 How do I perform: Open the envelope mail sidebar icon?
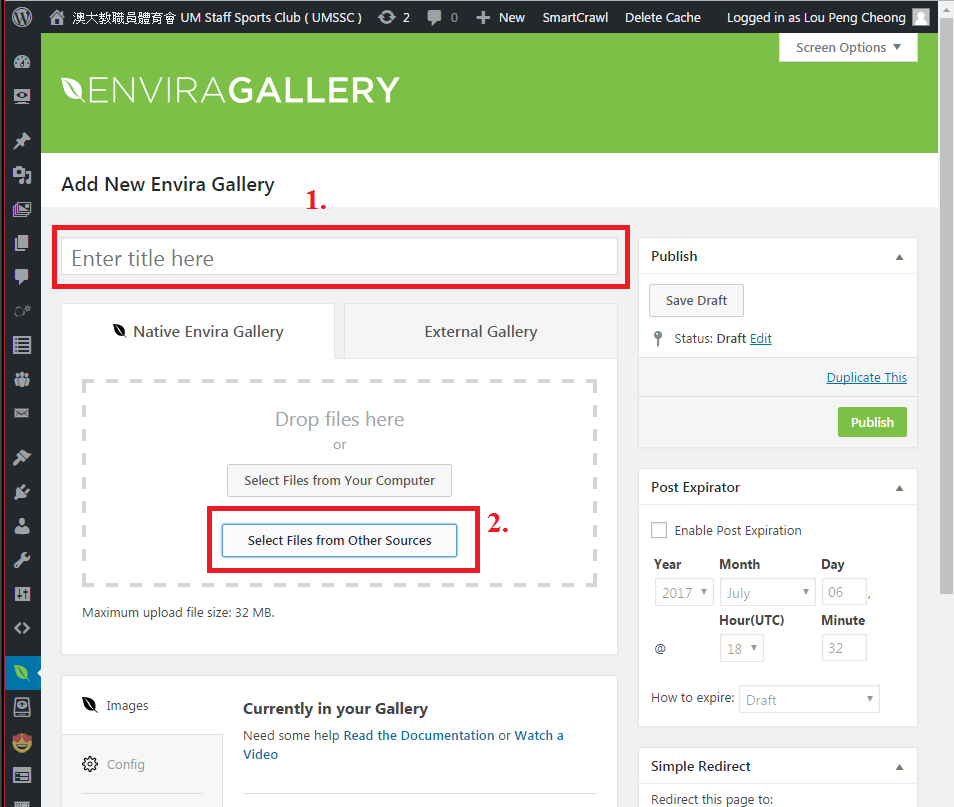pyautogui.click(x=22, y=413)
